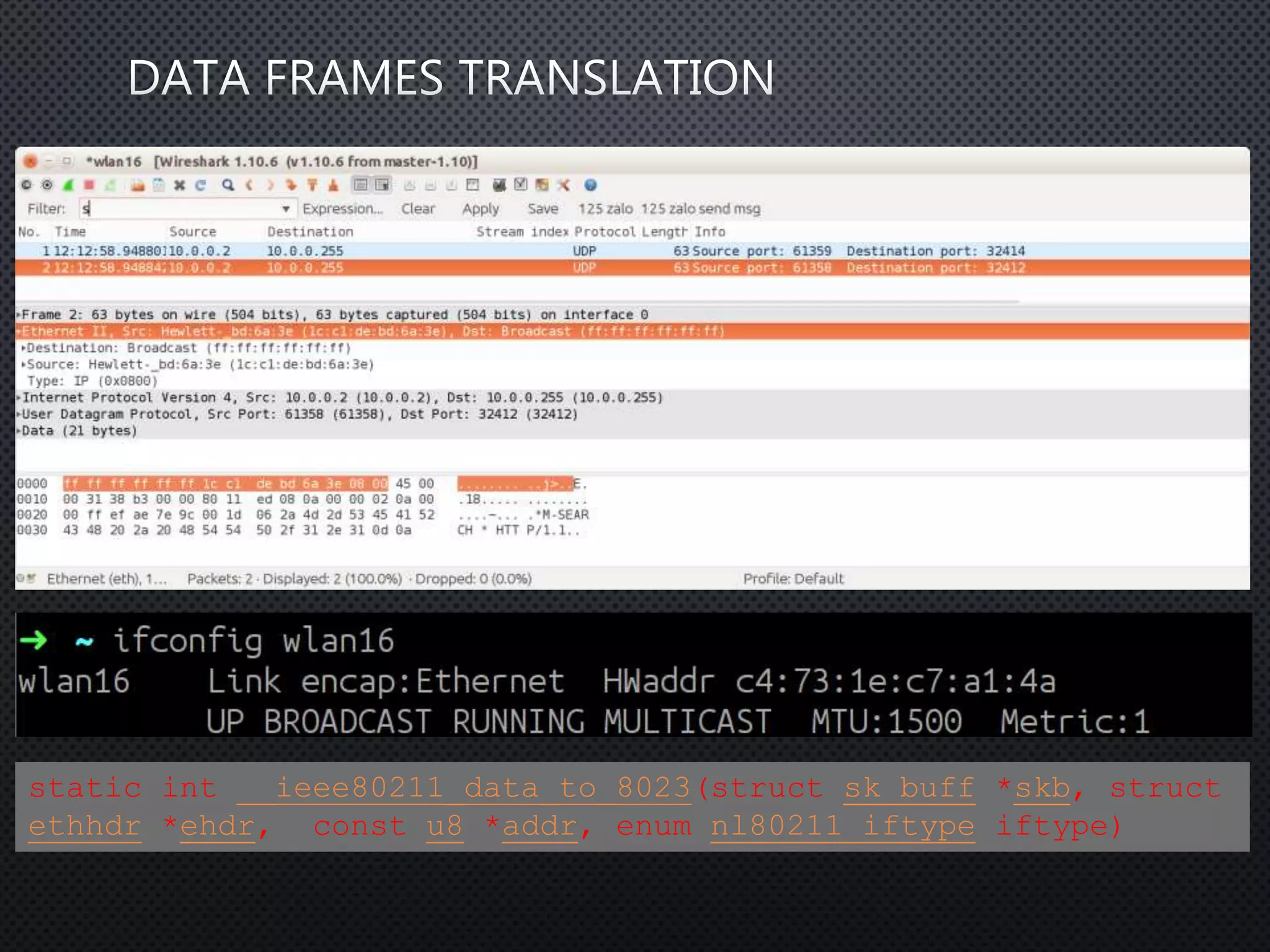
Task: Restart the current live capture icon
Action: click(x=110, y=185)
